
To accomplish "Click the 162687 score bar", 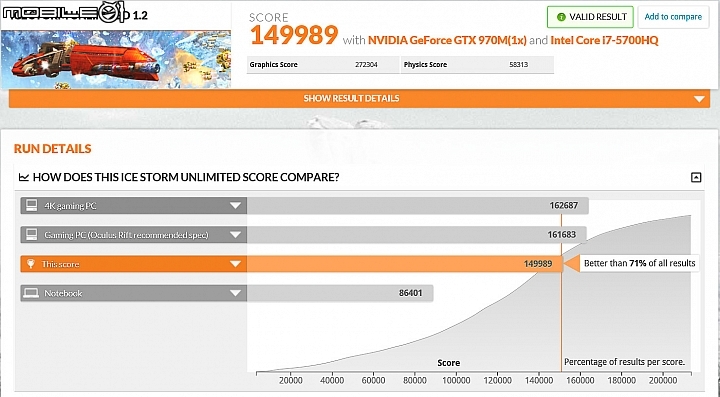I will (417, 206).
